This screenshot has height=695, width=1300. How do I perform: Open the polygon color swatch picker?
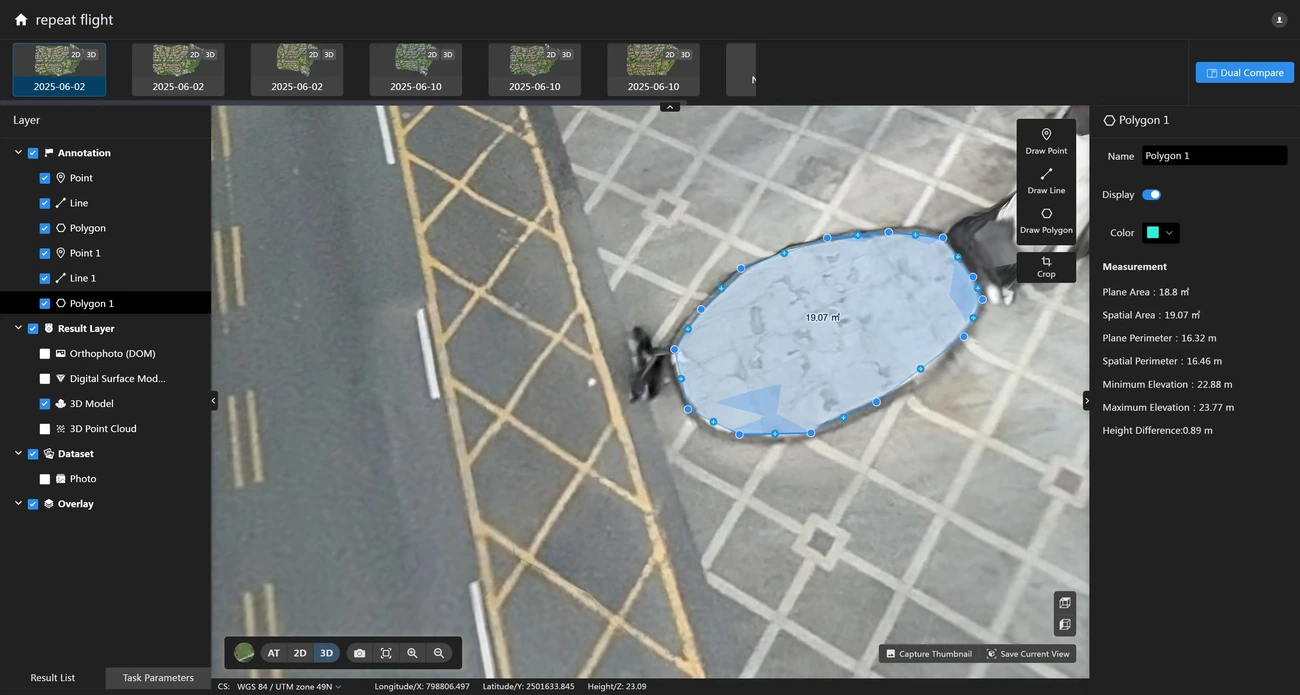point(1160,233)
